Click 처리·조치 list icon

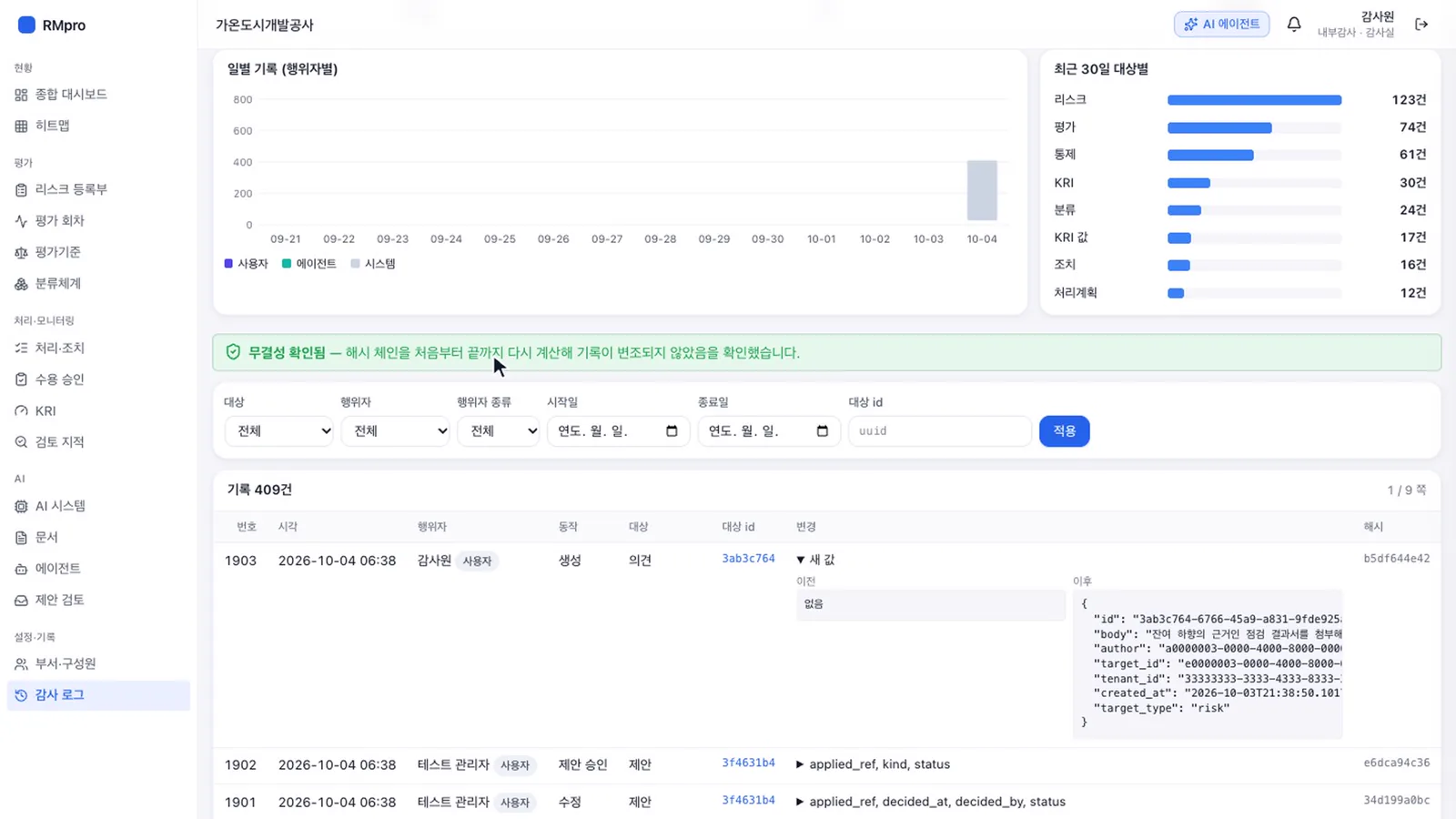coord(21,348)
